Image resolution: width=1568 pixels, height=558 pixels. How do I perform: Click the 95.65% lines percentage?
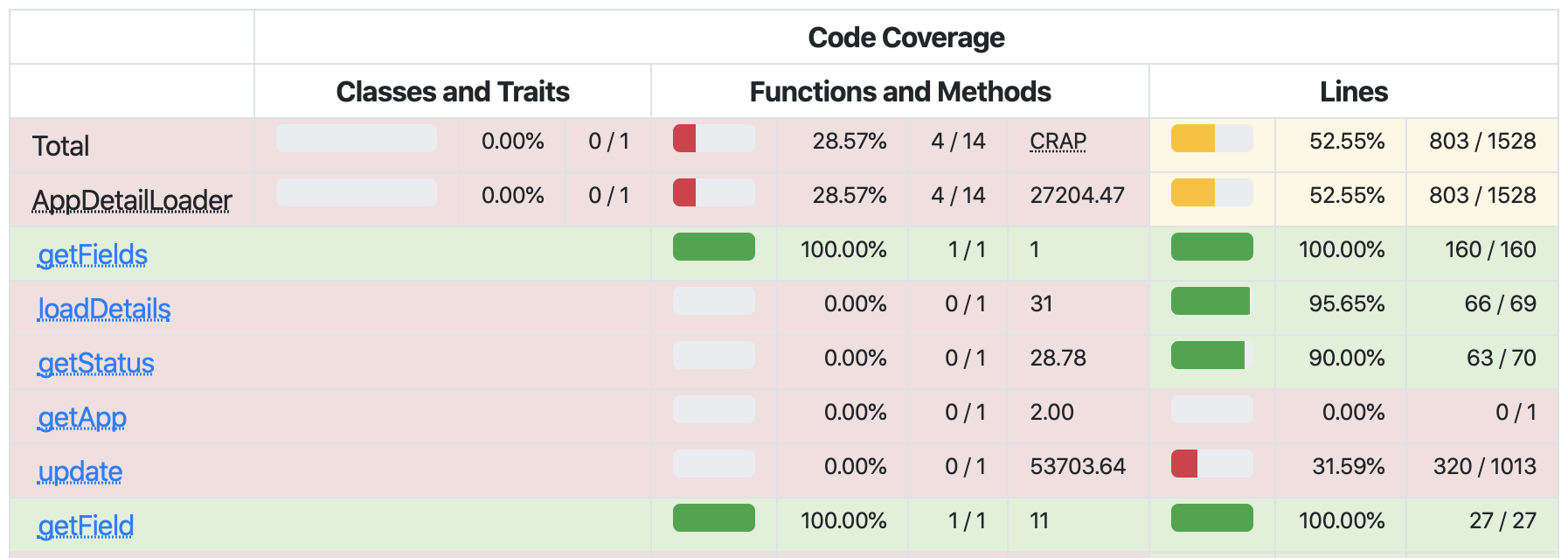click(1347, 303)
